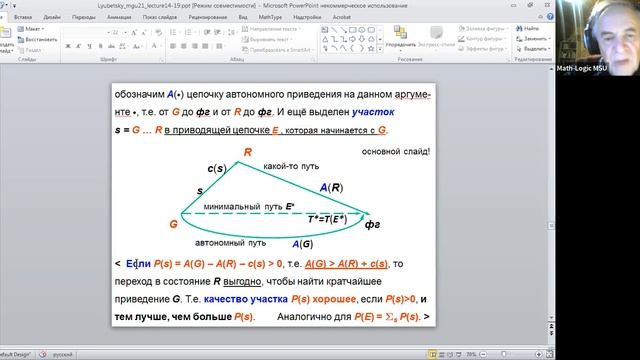The width and height of the screenshot is (640, 360).
Task: Click Найти to find text
Action: 527,29
